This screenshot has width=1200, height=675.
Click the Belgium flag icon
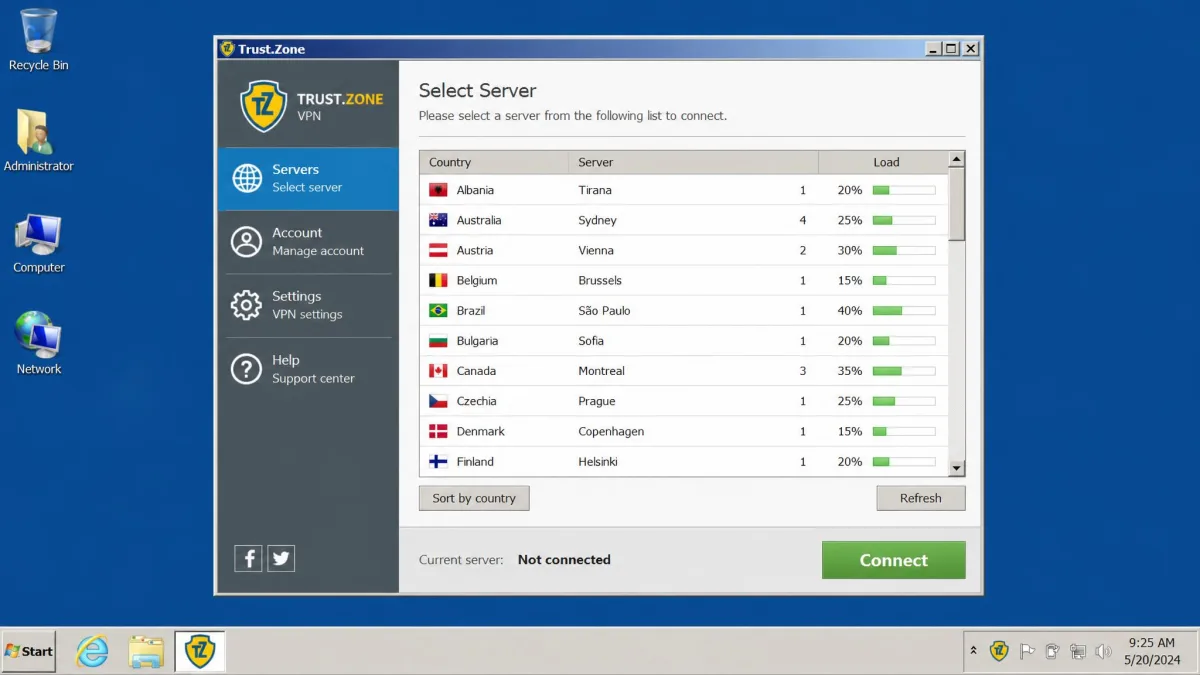coord(438,280)
